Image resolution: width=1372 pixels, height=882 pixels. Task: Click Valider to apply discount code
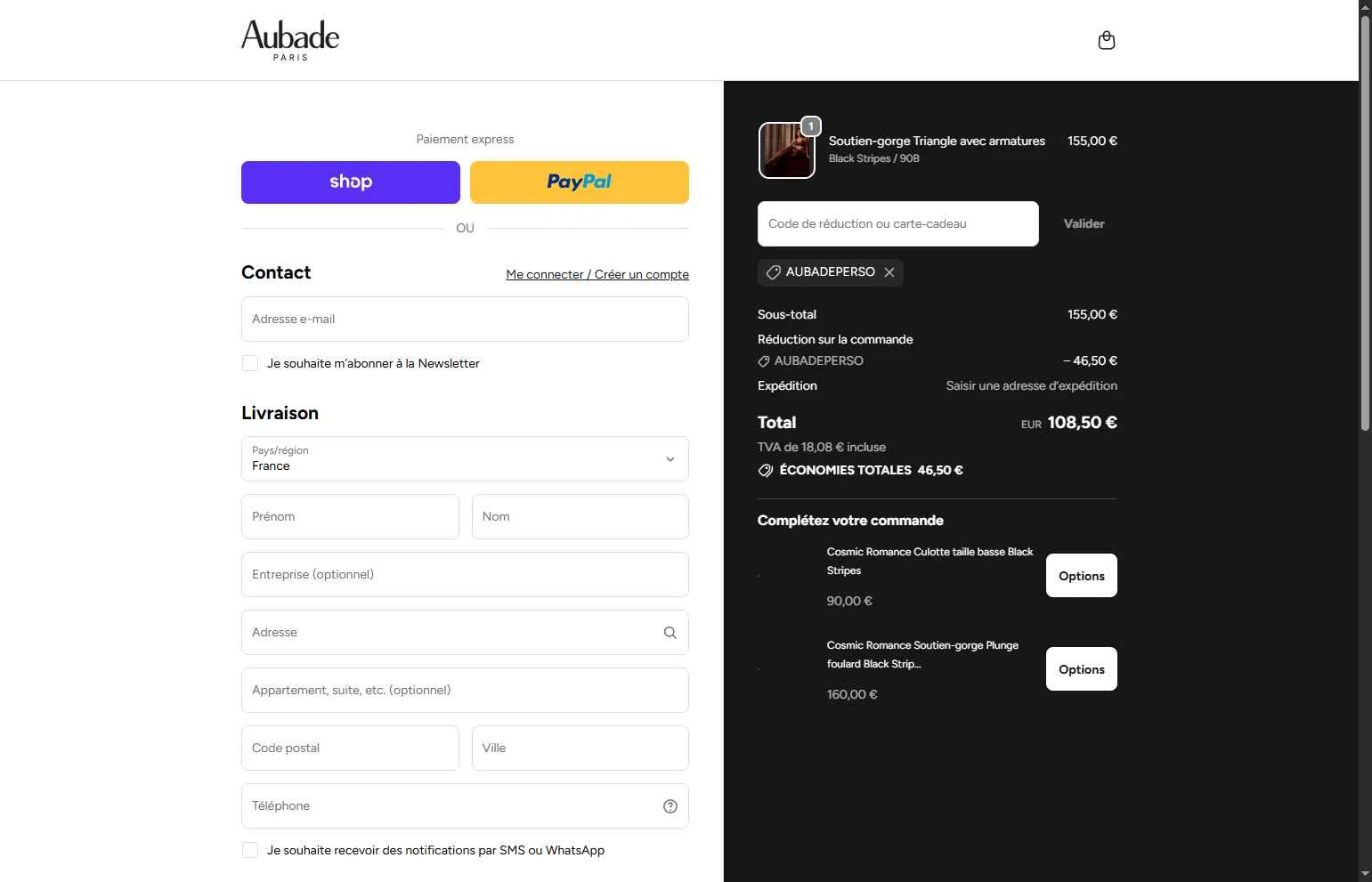(1084, 223)
